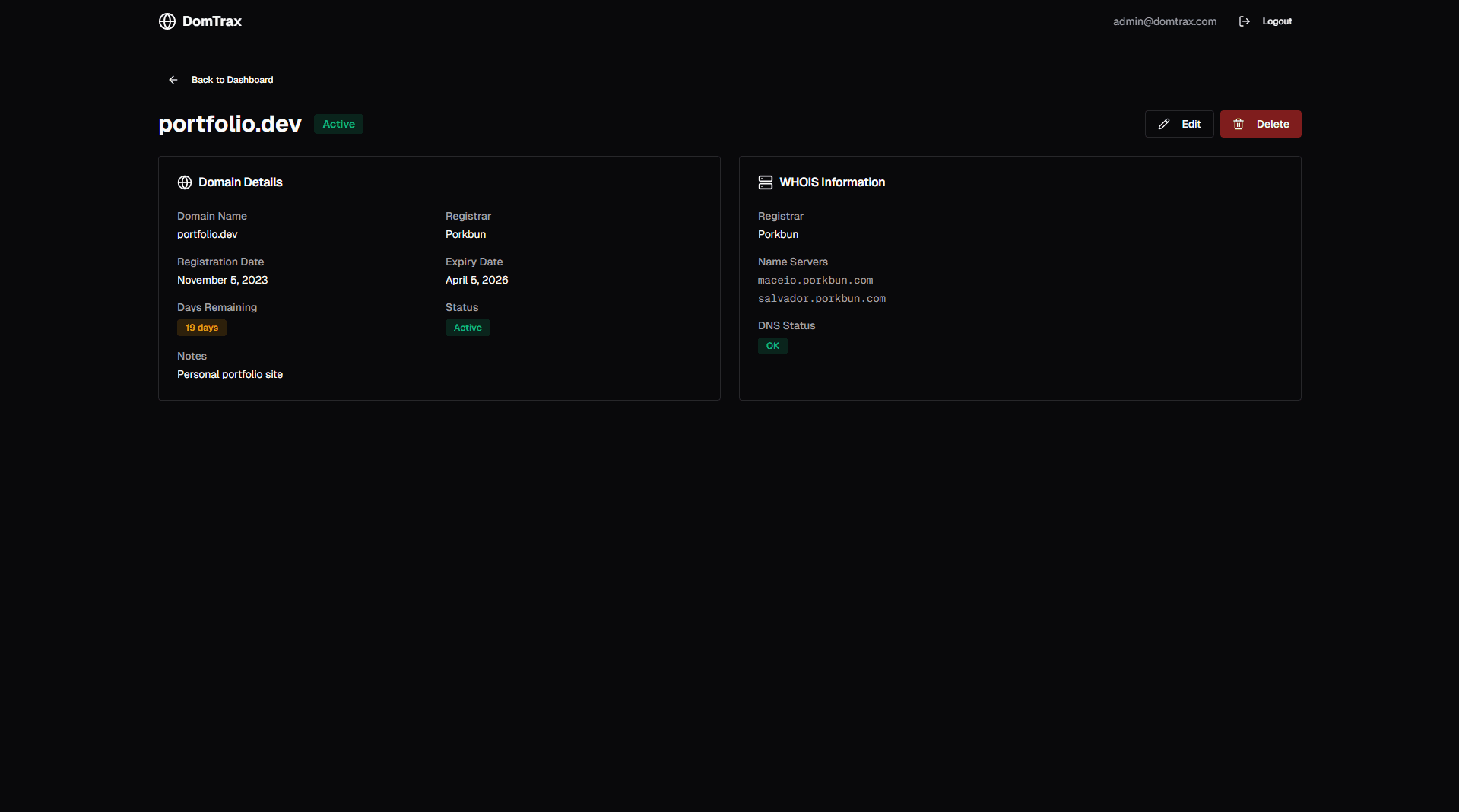
Task: Click the trash icon on Delete button
Action: pos(1238,124)
